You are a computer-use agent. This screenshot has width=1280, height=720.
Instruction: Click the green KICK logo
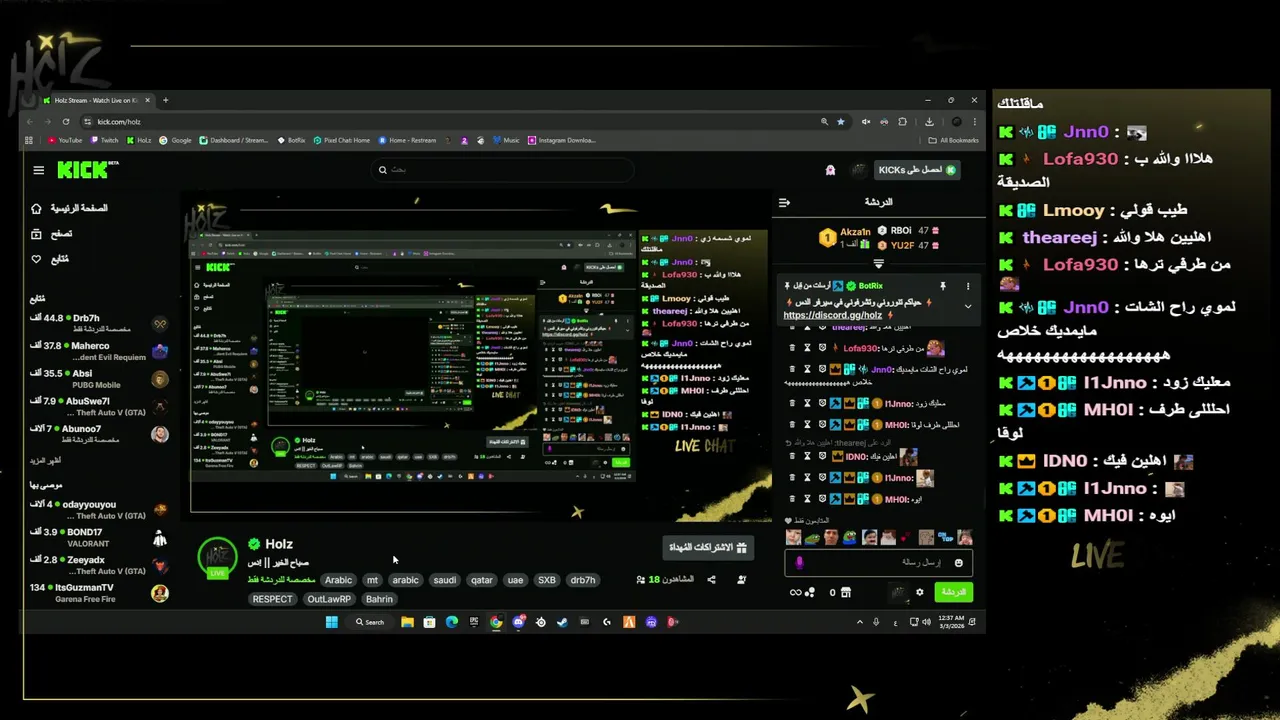click(x=85, y=170)
